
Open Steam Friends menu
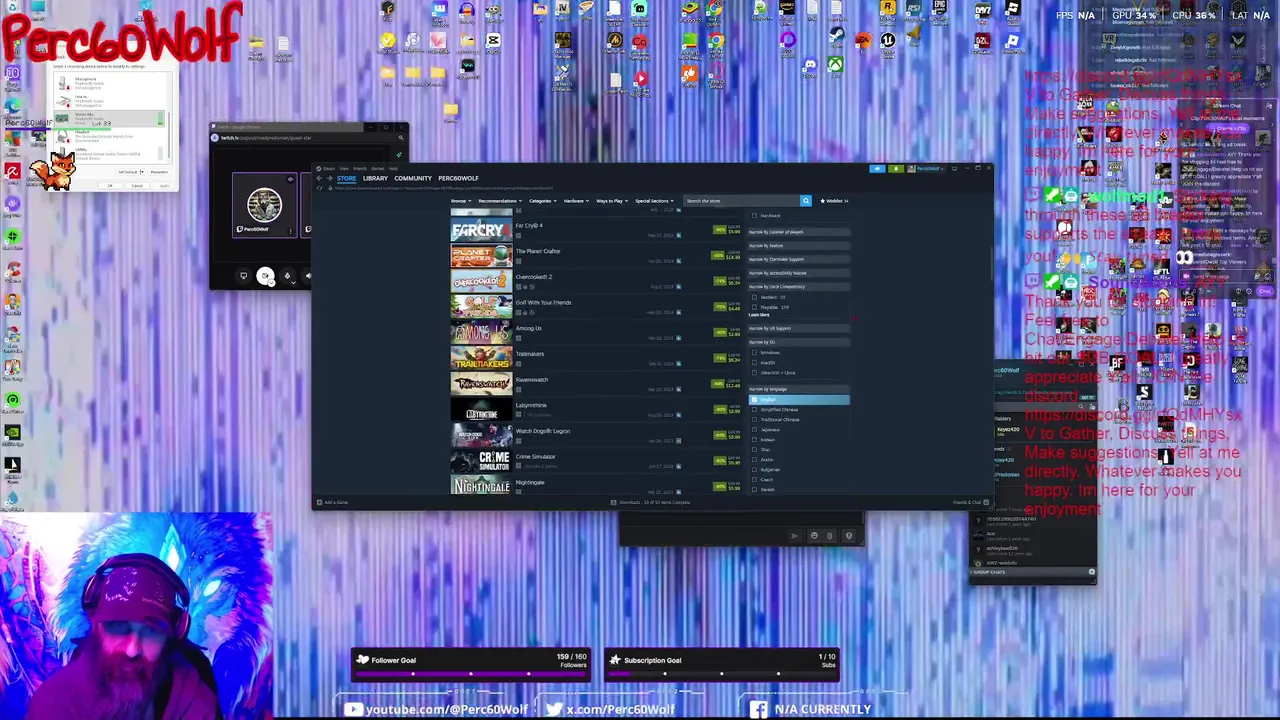pyautogui.click(x=360, y=168)
